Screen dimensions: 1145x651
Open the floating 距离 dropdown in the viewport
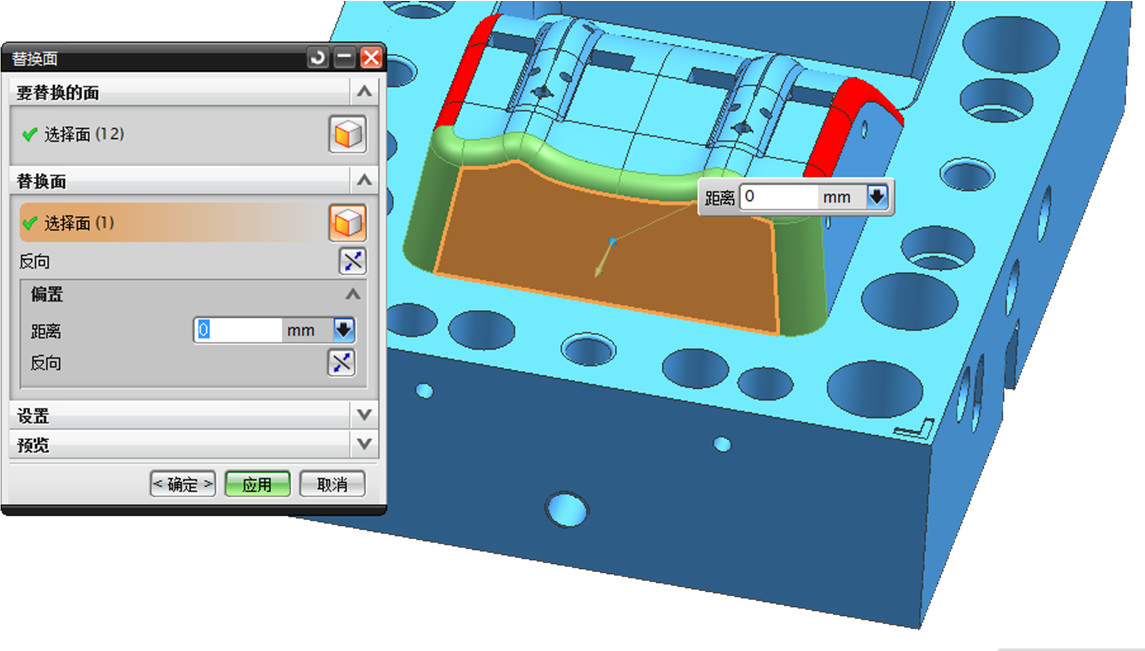[876, 197]
